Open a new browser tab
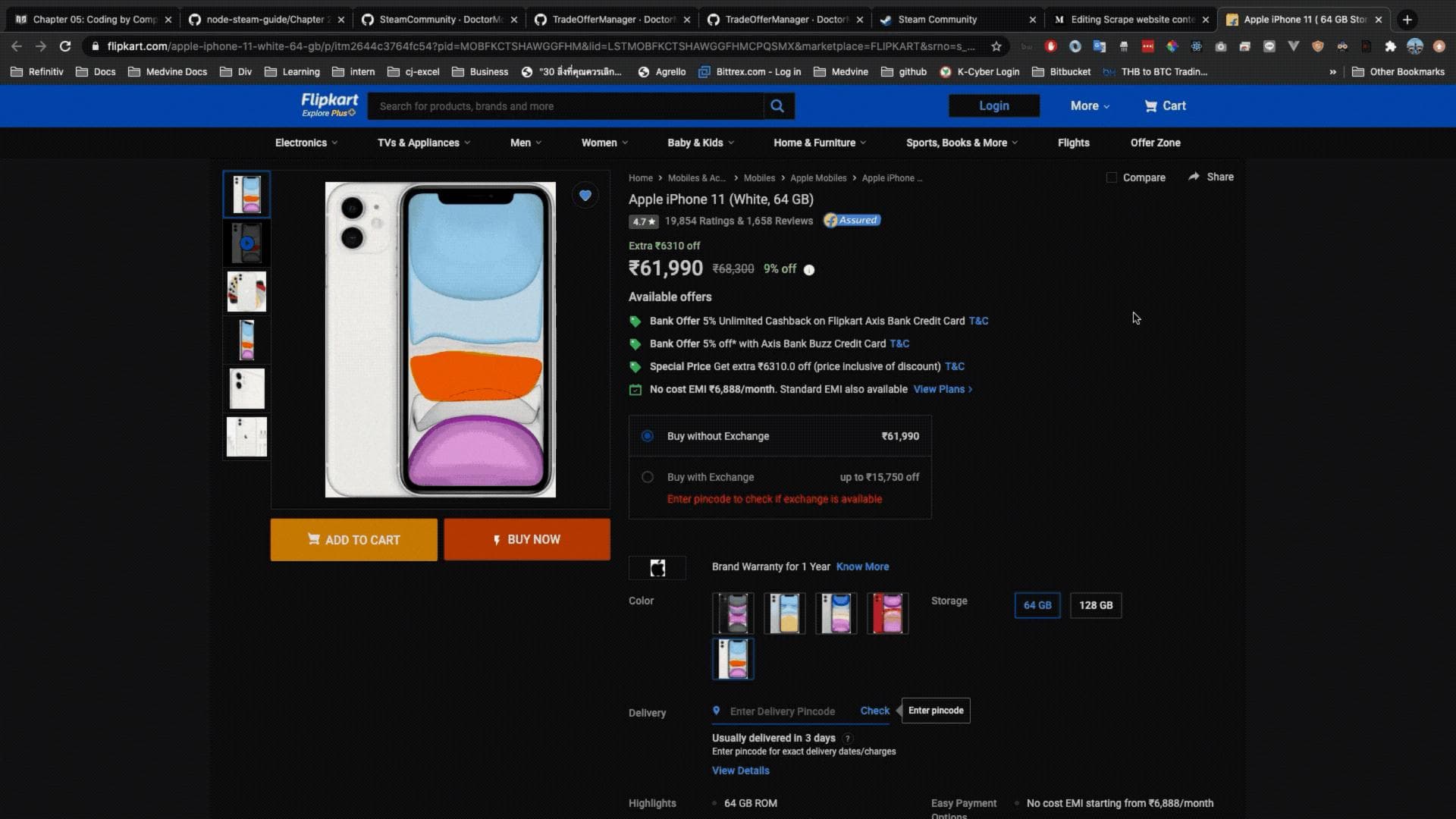This screenshot has height=819, width=1456. (1407, 20)
